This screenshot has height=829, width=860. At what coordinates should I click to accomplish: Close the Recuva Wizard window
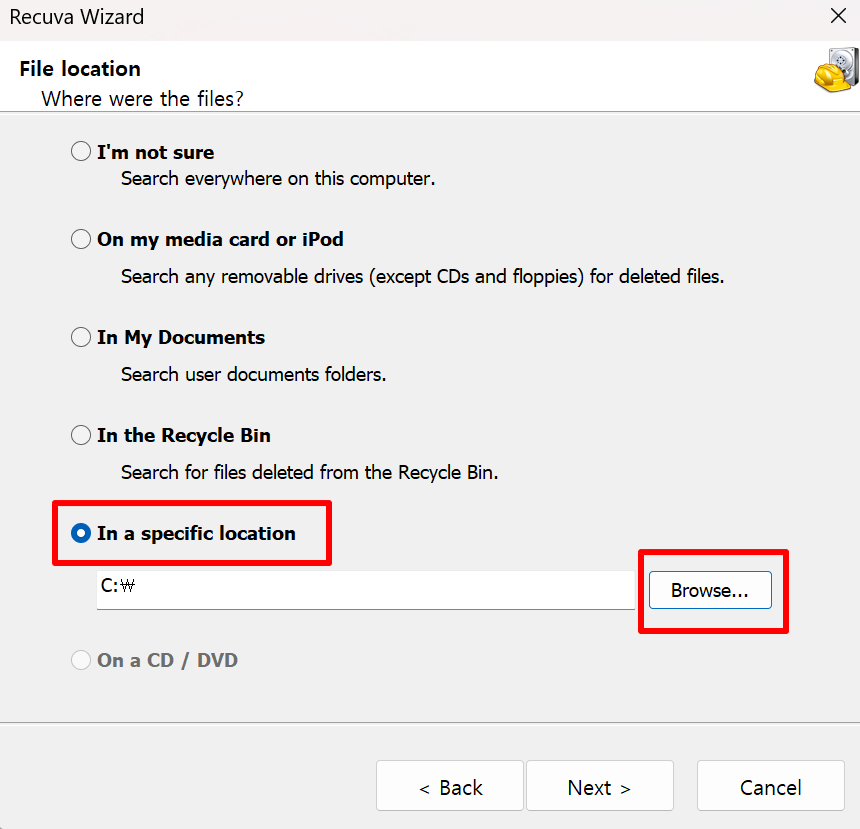click(837, 16)
